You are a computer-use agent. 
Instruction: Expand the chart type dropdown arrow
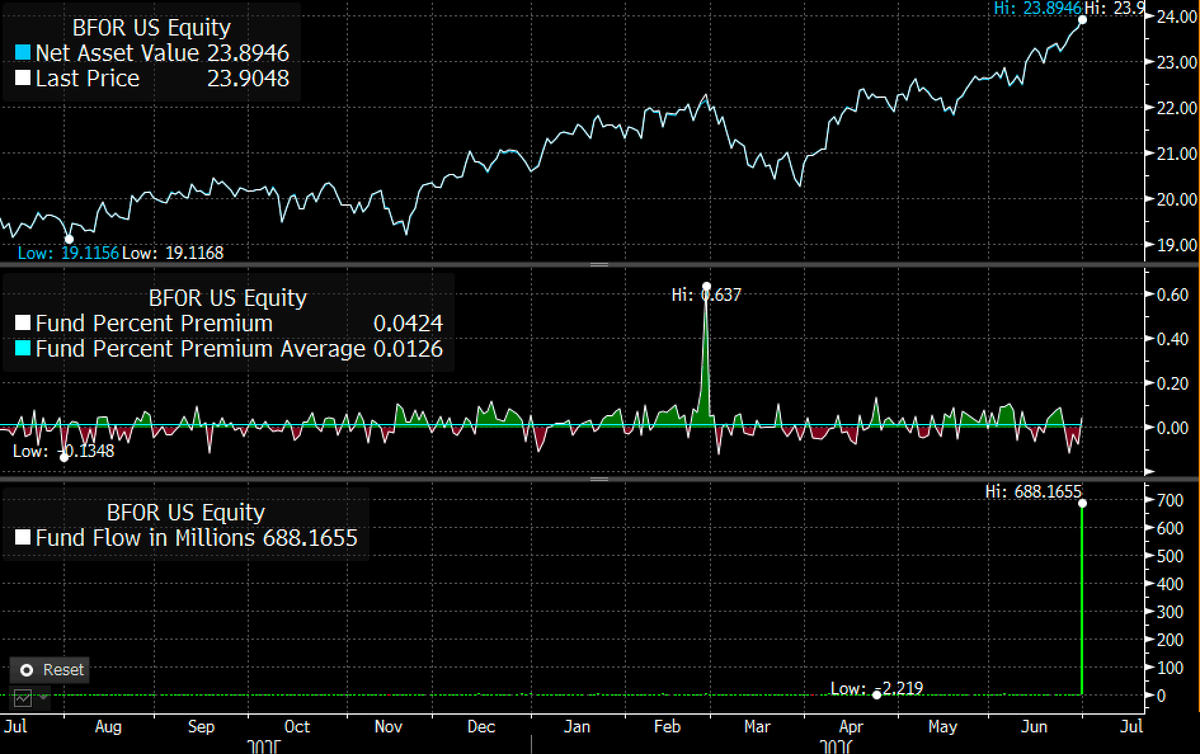coord(44,696)
